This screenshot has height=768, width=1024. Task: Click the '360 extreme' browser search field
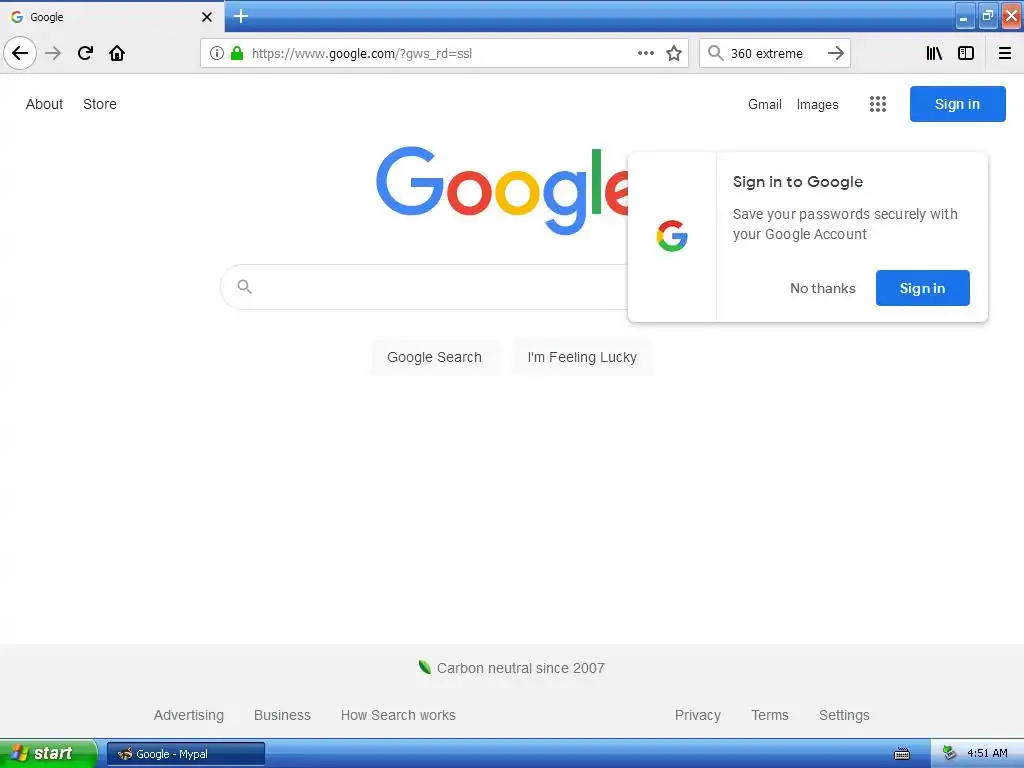click(775, 54)
